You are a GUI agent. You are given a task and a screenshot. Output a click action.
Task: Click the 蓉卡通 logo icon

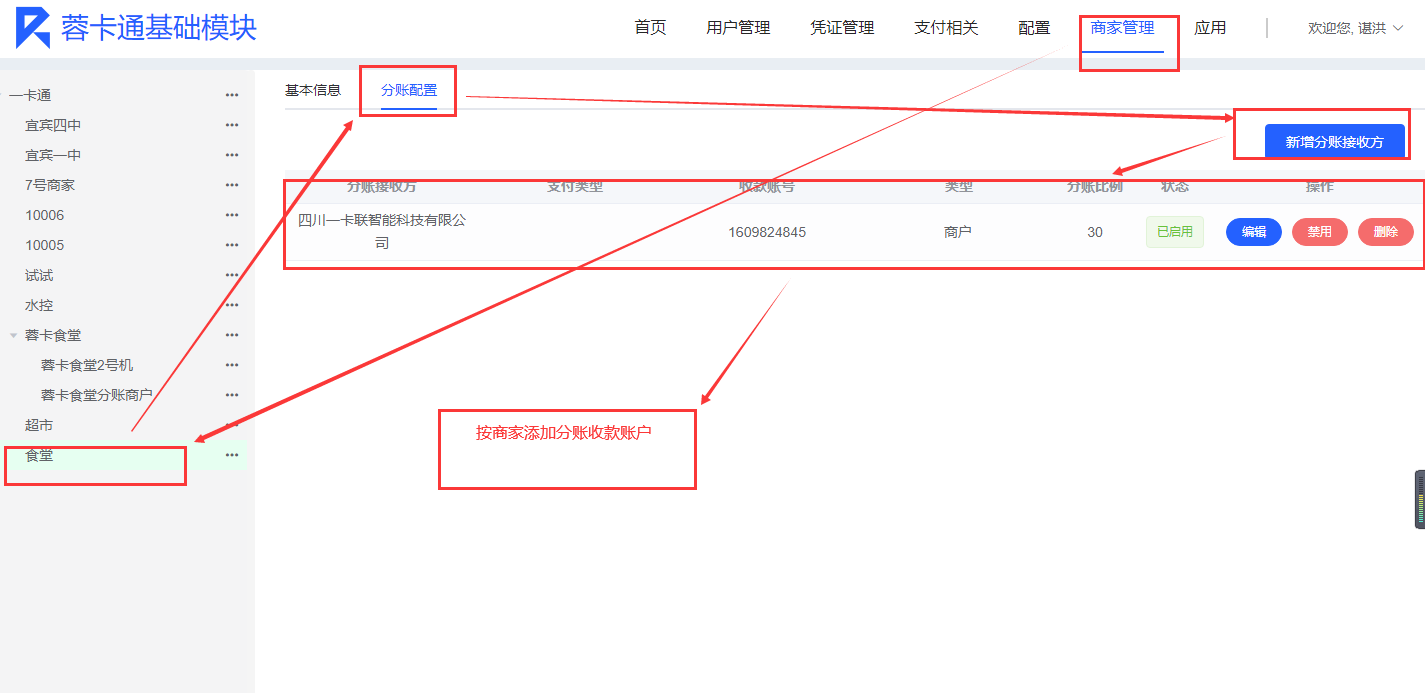(x=33, y=28)
